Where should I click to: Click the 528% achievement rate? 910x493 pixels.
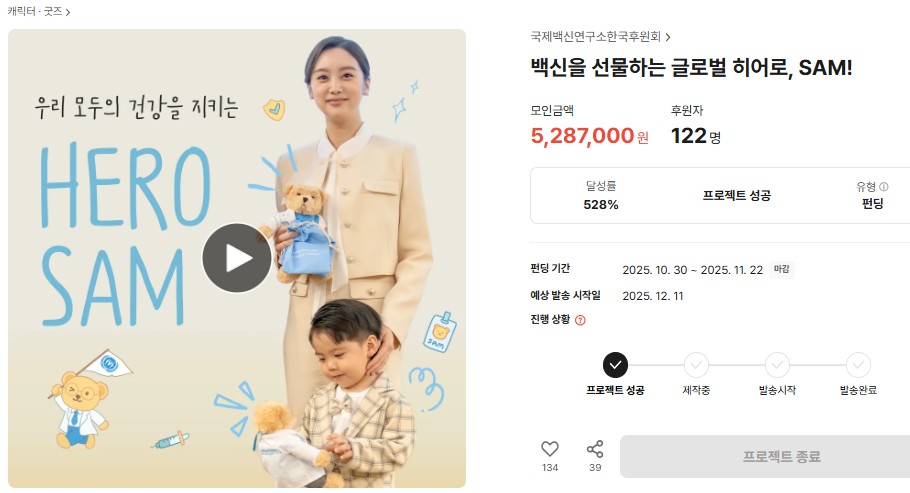tap(601, 204)
